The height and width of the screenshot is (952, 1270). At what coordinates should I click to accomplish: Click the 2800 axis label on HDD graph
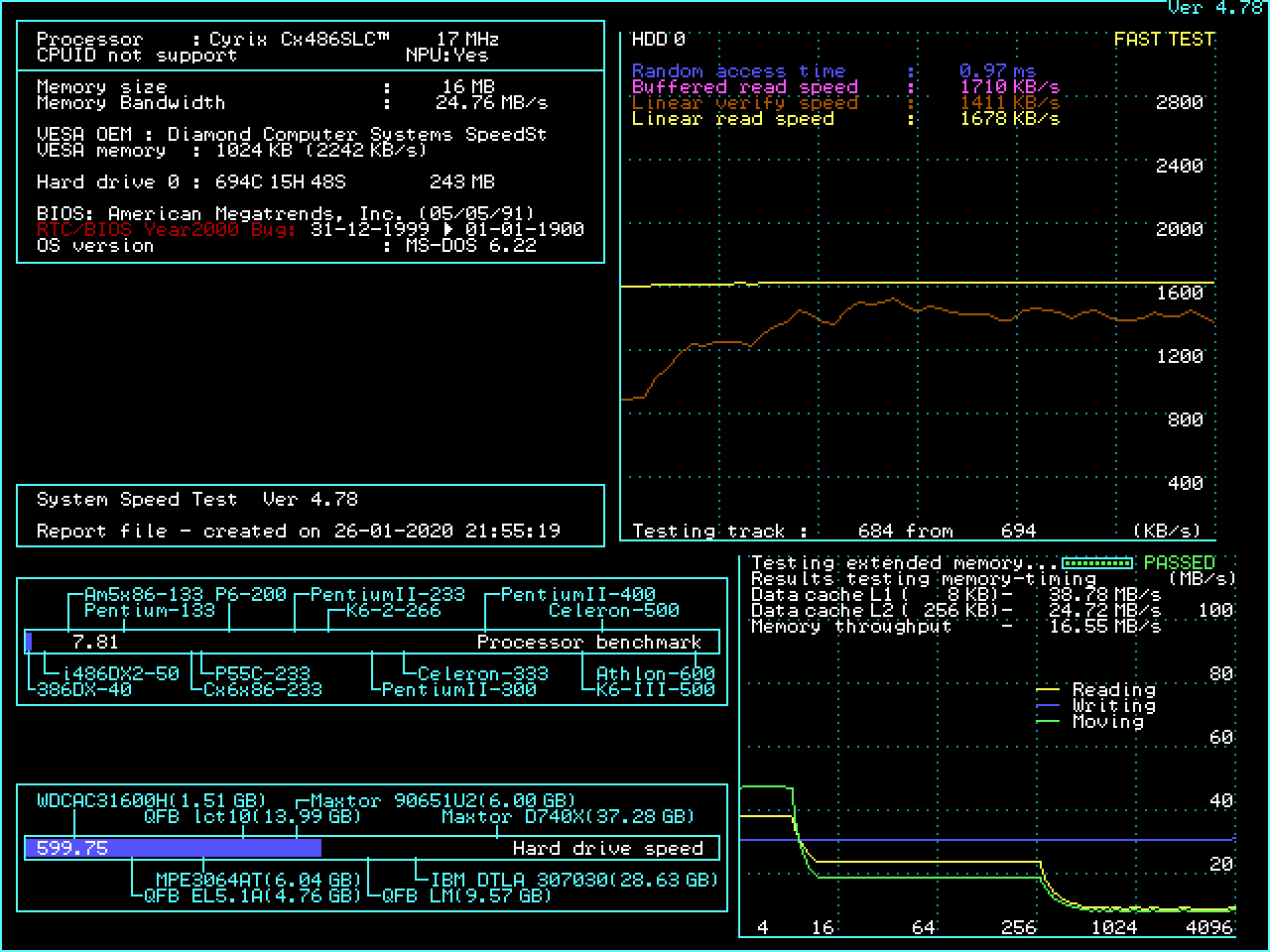(1180, 102)
